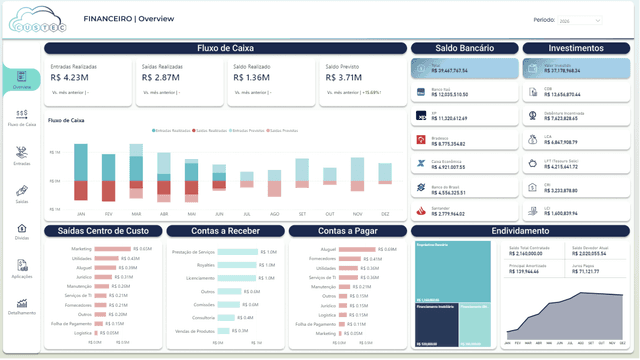Click the Período dropdown chevron arrow
The width and height of the screenshot is (640, 360).
[598, 20]
